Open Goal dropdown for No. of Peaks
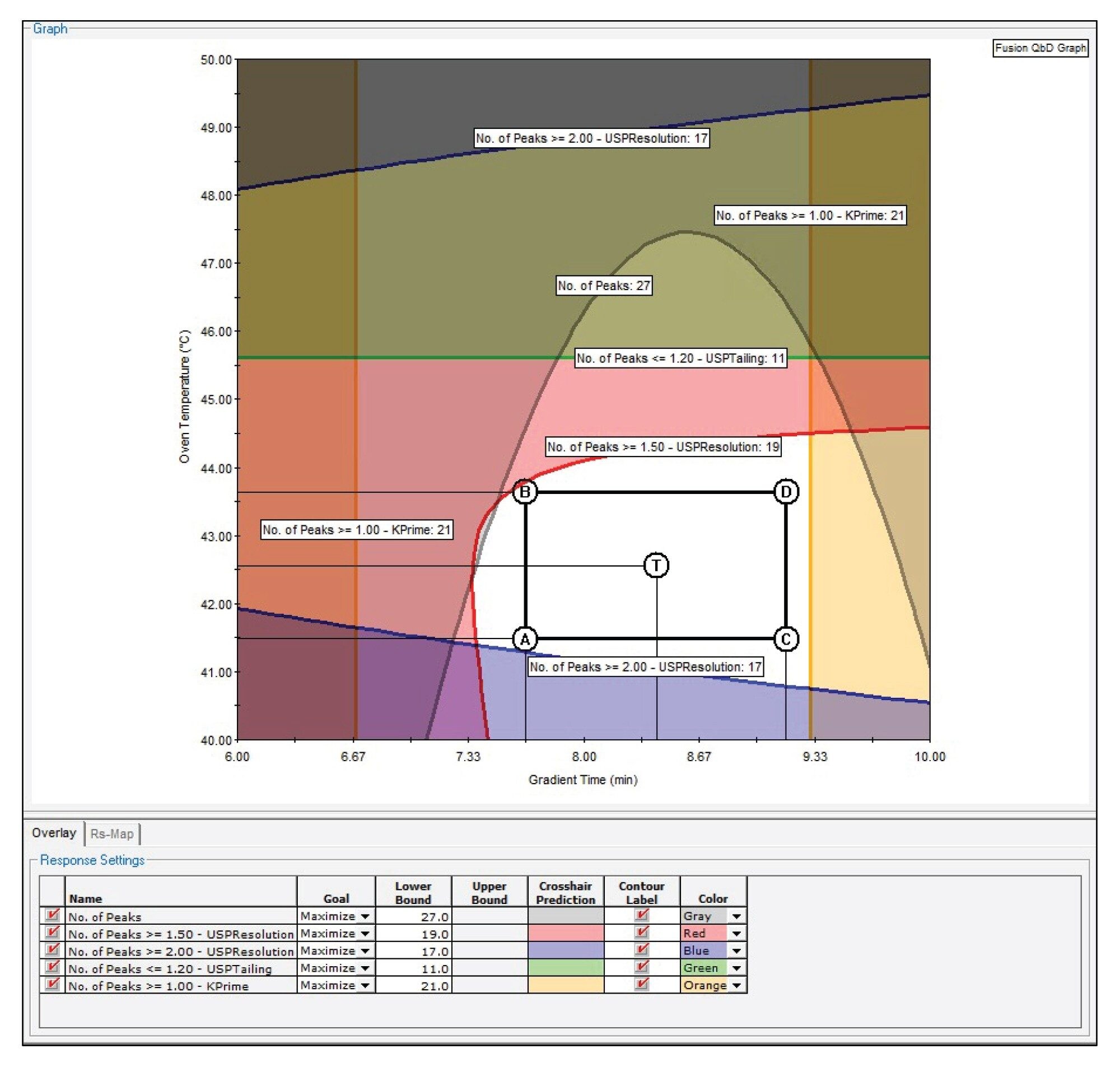The width and height of the screenshot is (1120, 1072). point(365,916)
